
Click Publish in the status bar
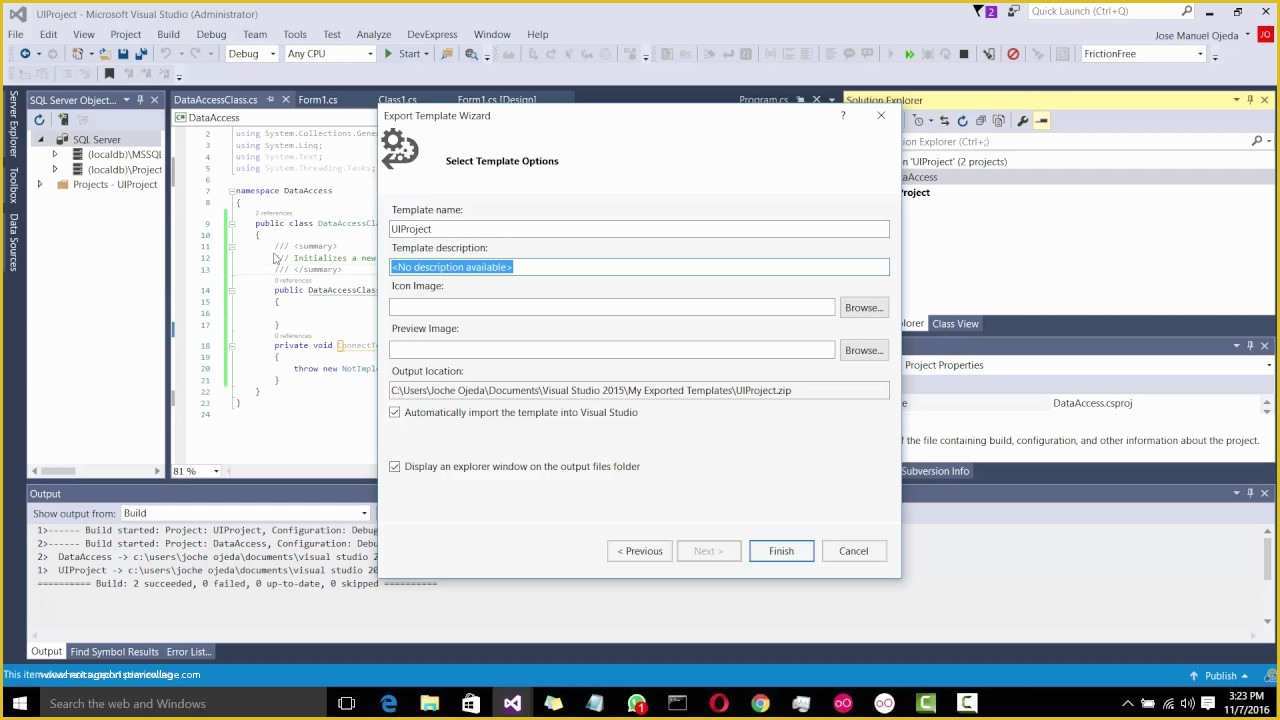pyautogui.click(x=1220, y=676)
